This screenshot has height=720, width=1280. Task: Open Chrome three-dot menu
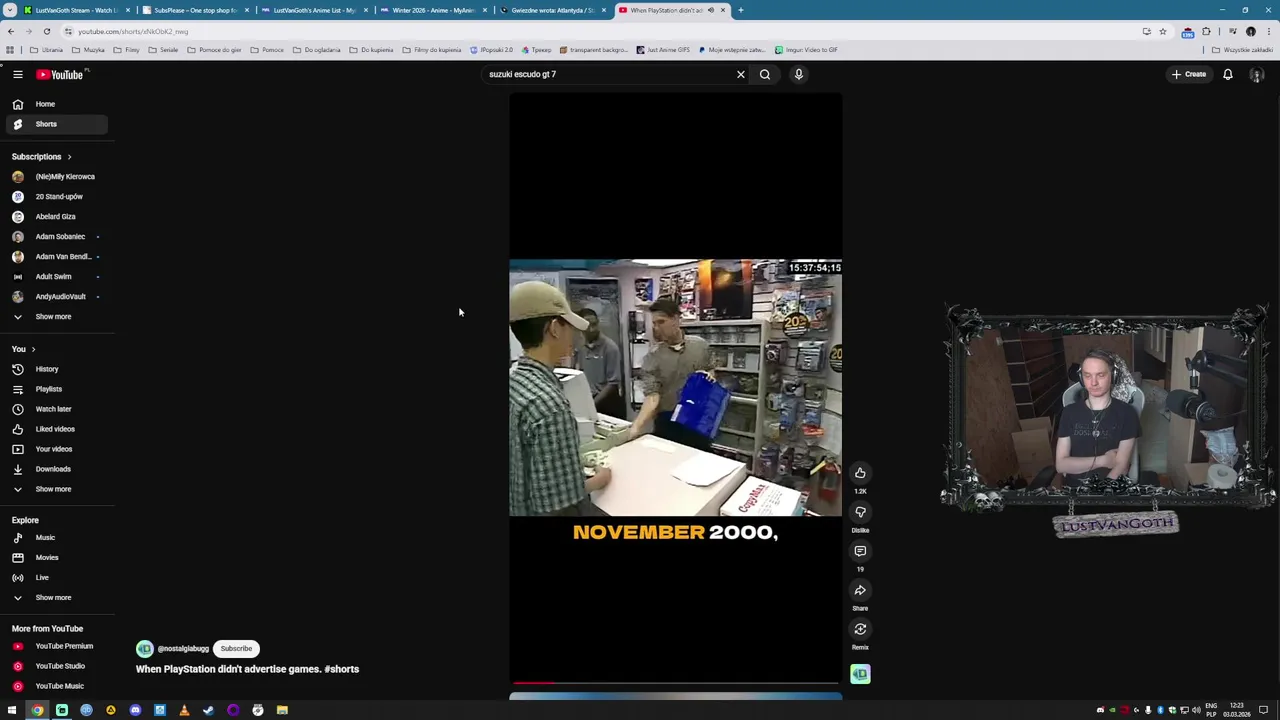pyautogui.click(x=1267, y=31)
